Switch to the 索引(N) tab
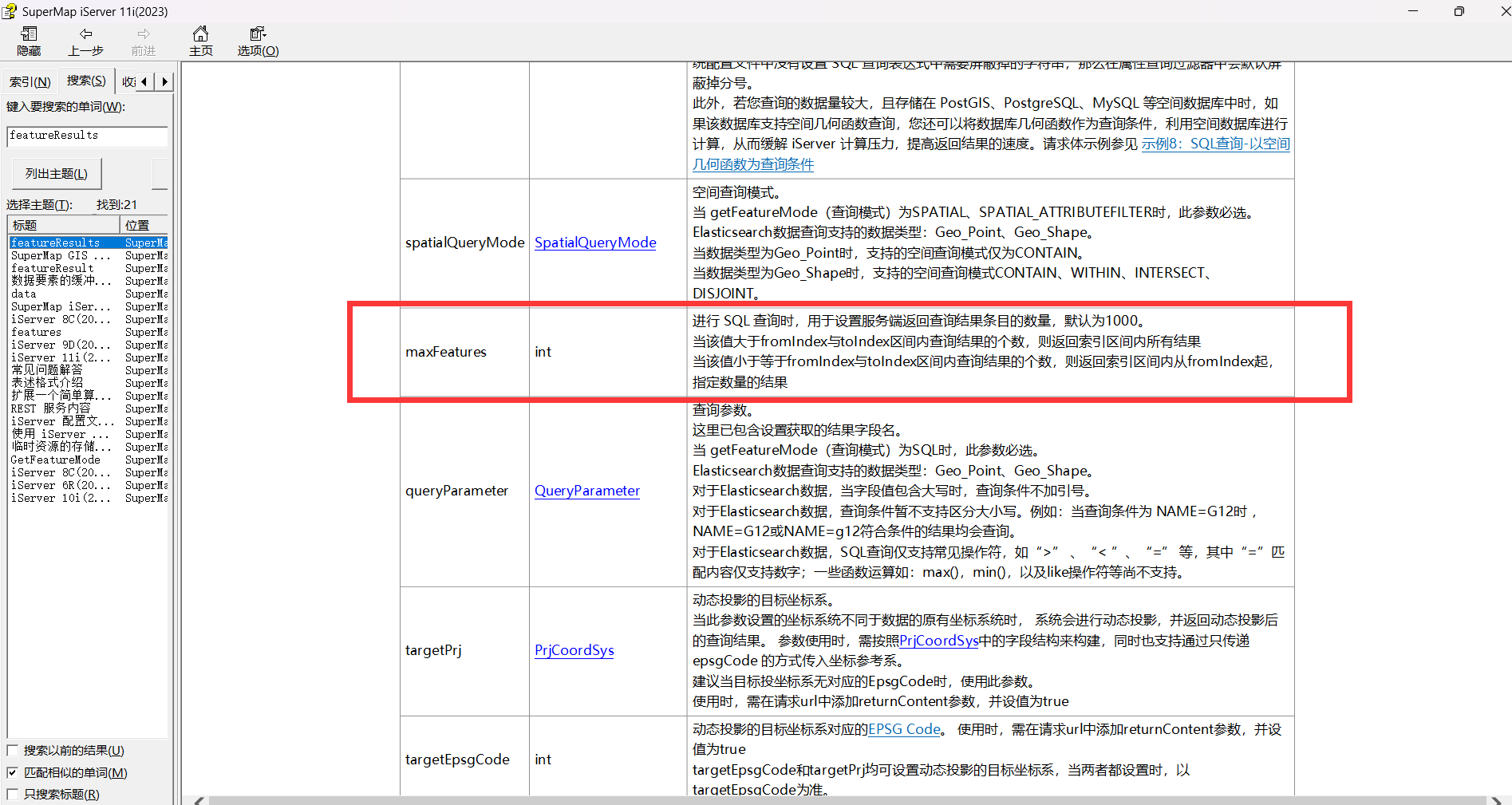 coord(30,81)
